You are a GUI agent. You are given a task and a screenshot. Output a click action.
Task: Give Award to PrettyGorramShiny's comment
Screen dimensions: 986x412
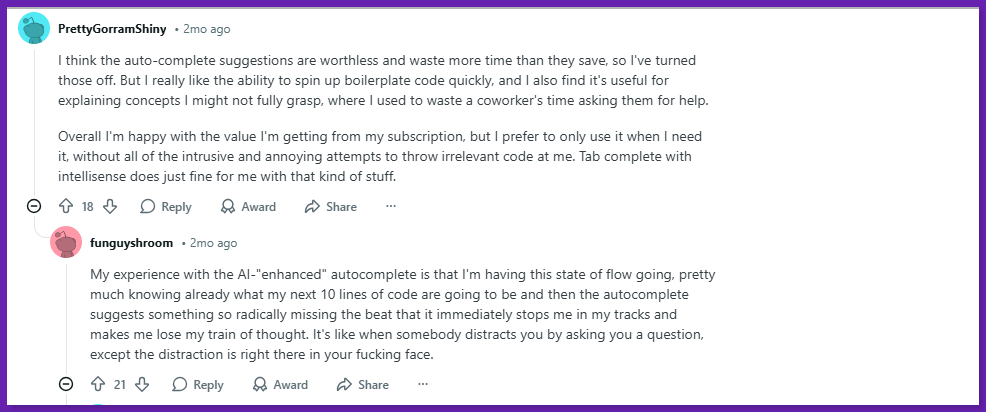(249, 206)
